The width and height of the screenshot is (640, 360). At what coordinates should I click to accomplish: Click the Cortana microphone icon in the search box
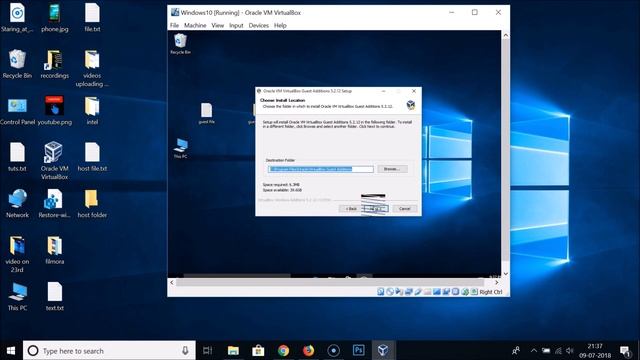(185, 350)
